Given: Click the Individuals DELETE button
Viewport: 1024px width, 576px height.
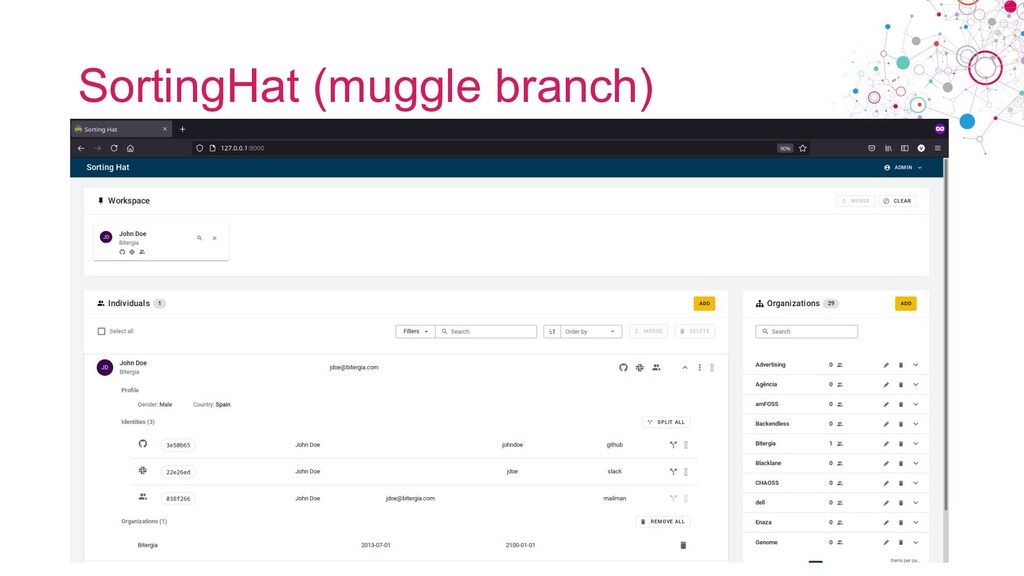Looking at the screenshot, I should coord(695,331).
